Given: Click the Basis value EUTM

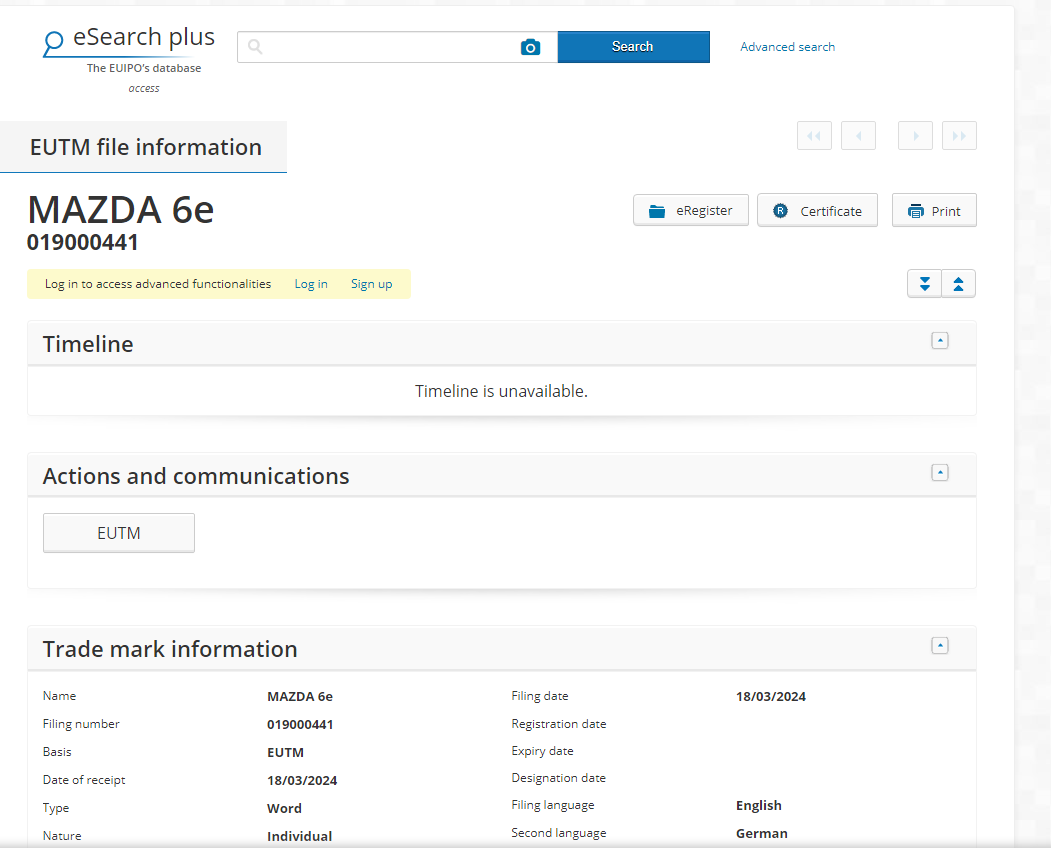Looking at the screenshot, I should [x=286, y=753].
